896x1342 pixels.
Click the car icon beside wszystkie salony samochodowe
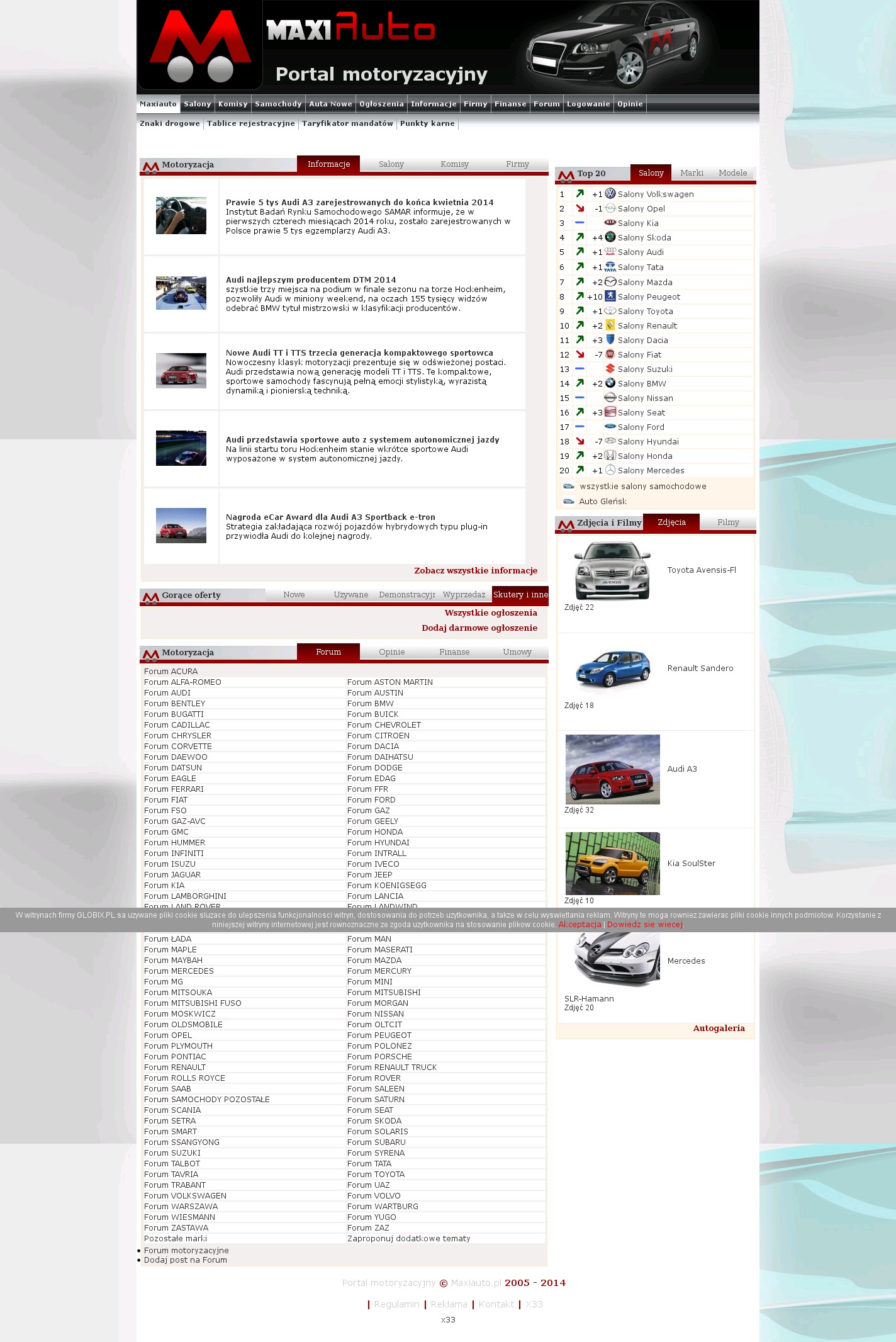tap(569, 486)
